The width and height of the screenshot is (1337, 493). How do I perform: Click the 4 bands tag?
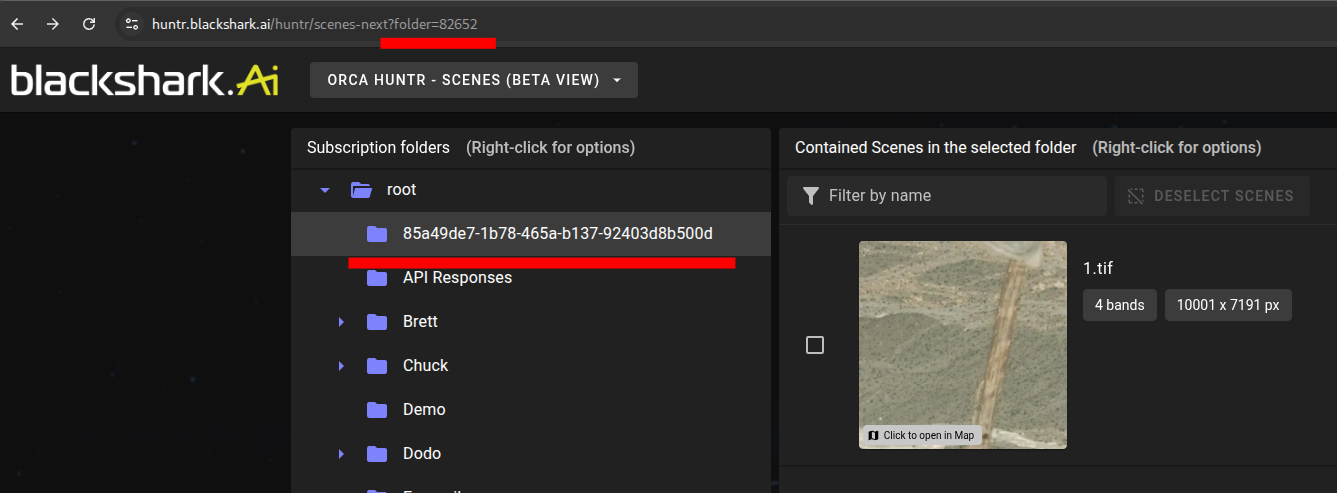pos(1120,305)
